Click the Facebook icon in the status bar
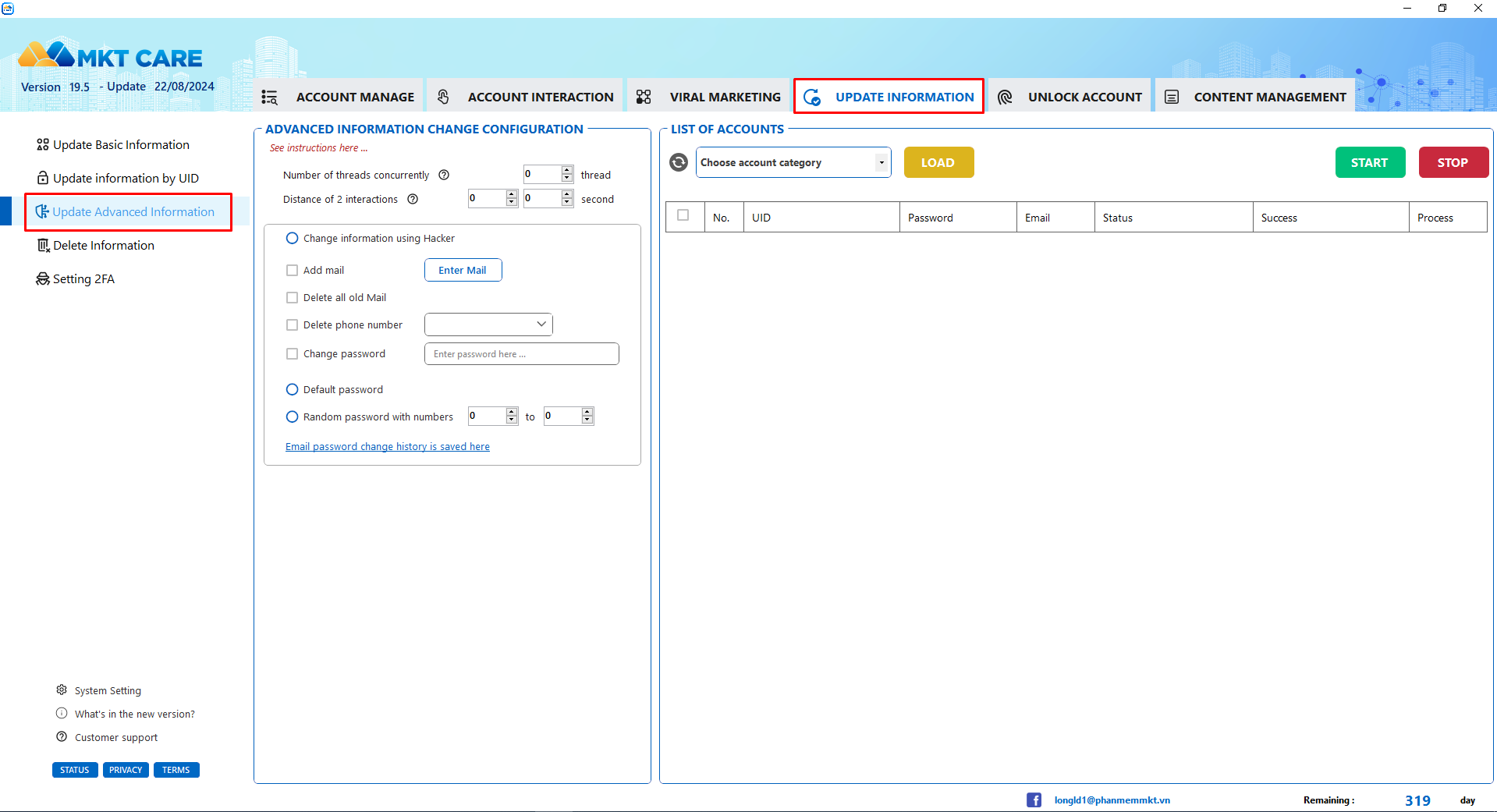Viewport: 1497px width, 812px height. point(1034,800)
